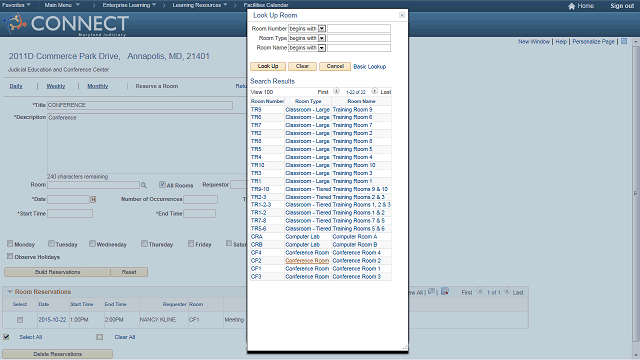The width and height of the screenshot is (640, 360).
Task: Expand the Favorites menu
Action: 16,5
